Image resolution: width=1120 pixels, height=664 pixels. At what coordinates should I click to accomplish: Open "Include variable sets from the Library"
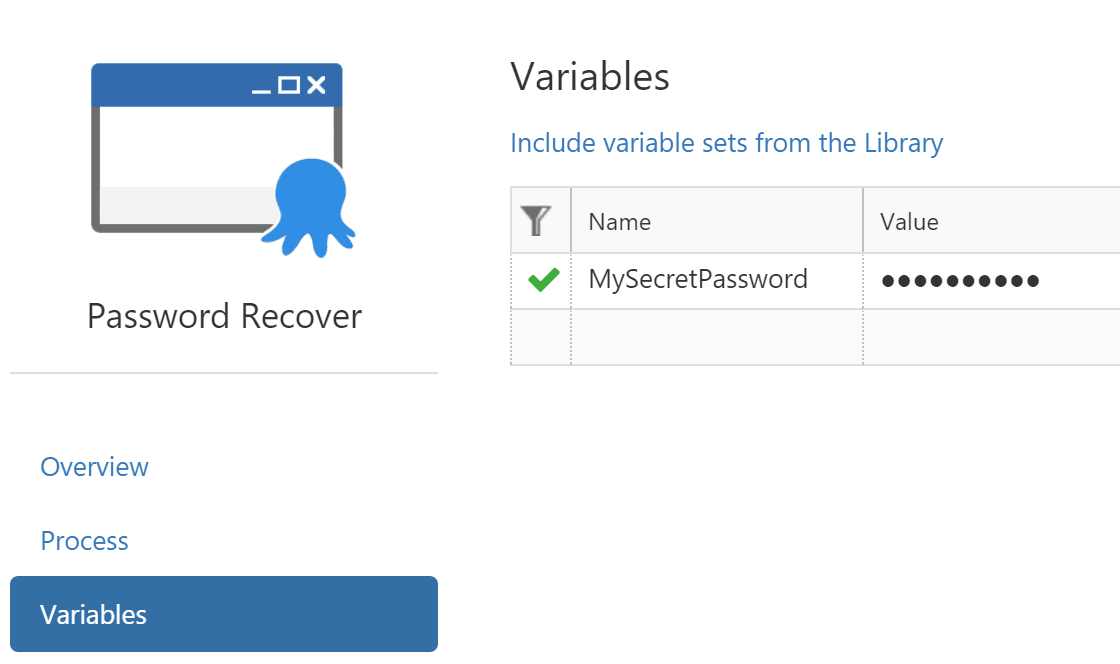(x=727, y=143)
